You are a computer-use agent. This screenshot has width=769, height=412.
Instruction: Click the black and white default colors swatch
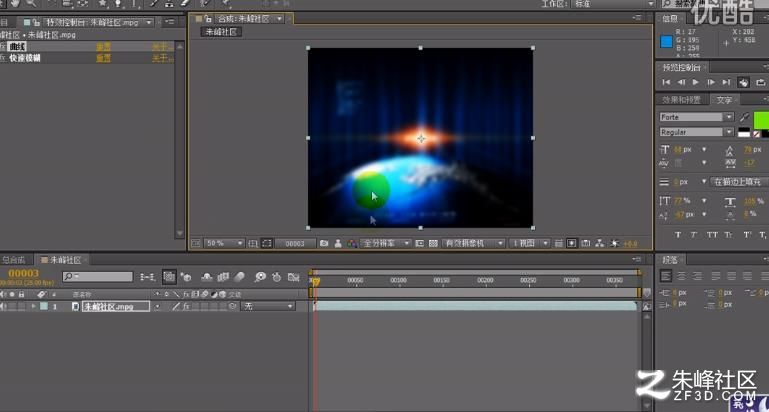click(744, 132)
